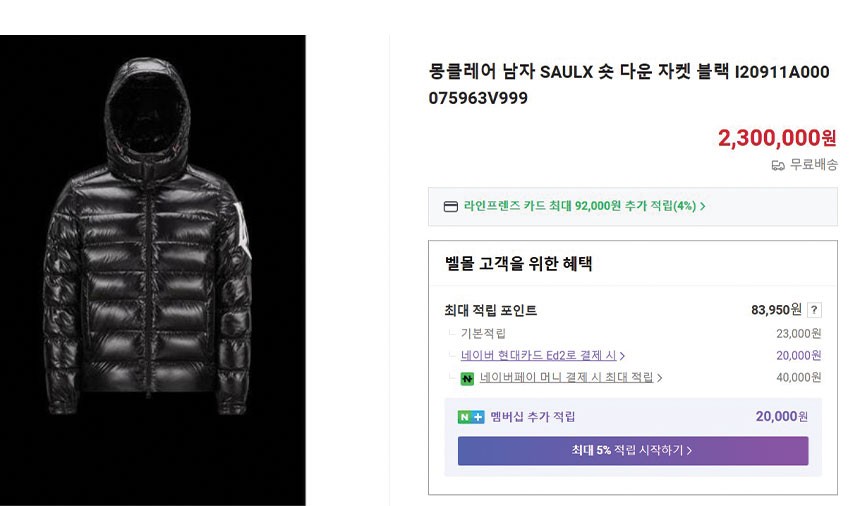Click the credit card icon in the 라인프렌즈 banner
The width and height of the screenshot is (860, 506).
click(x=451, y=207)
